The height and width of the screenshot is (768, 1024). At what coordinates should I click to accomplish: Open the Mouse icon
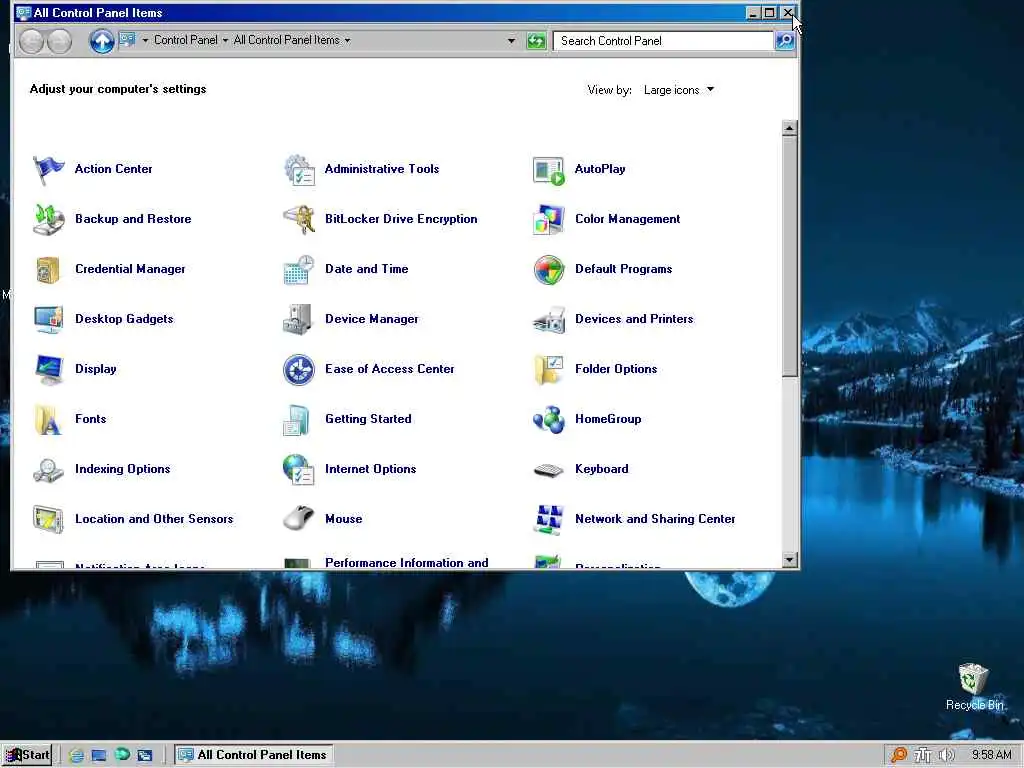tap(299, 519)
